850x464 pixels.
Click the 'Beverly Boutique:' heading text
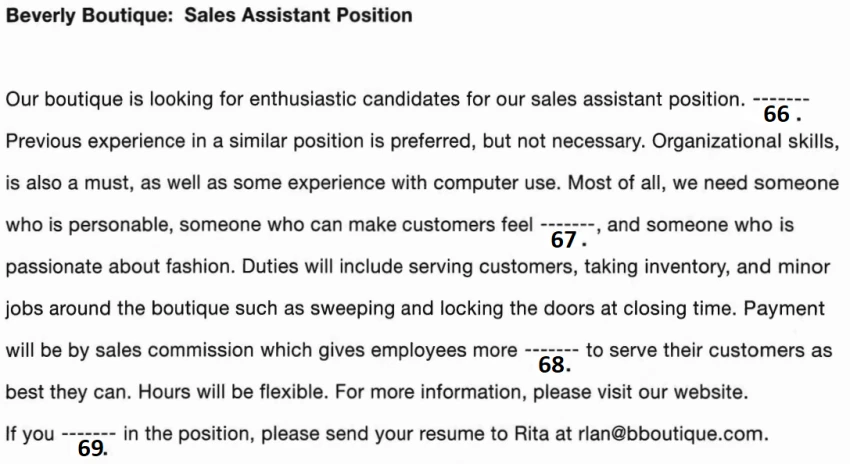click(89, 16)
